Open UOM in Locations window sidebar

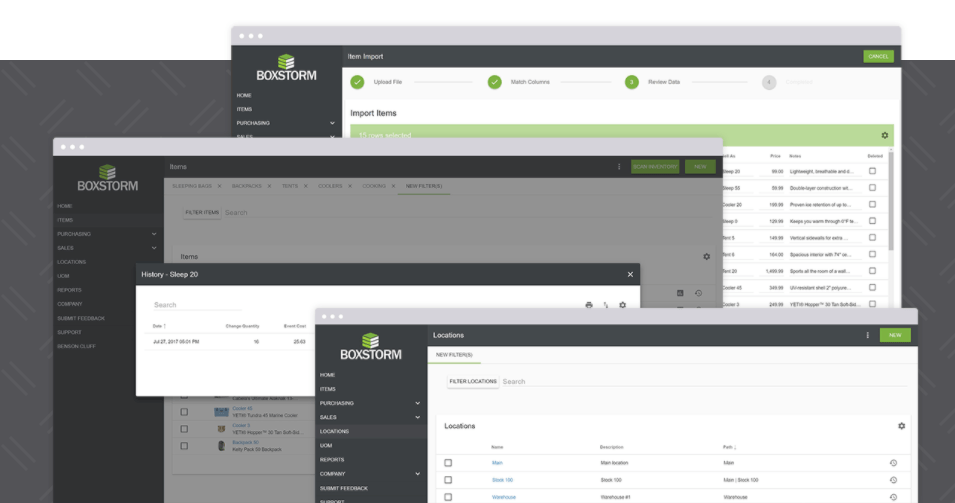point(326,446)
